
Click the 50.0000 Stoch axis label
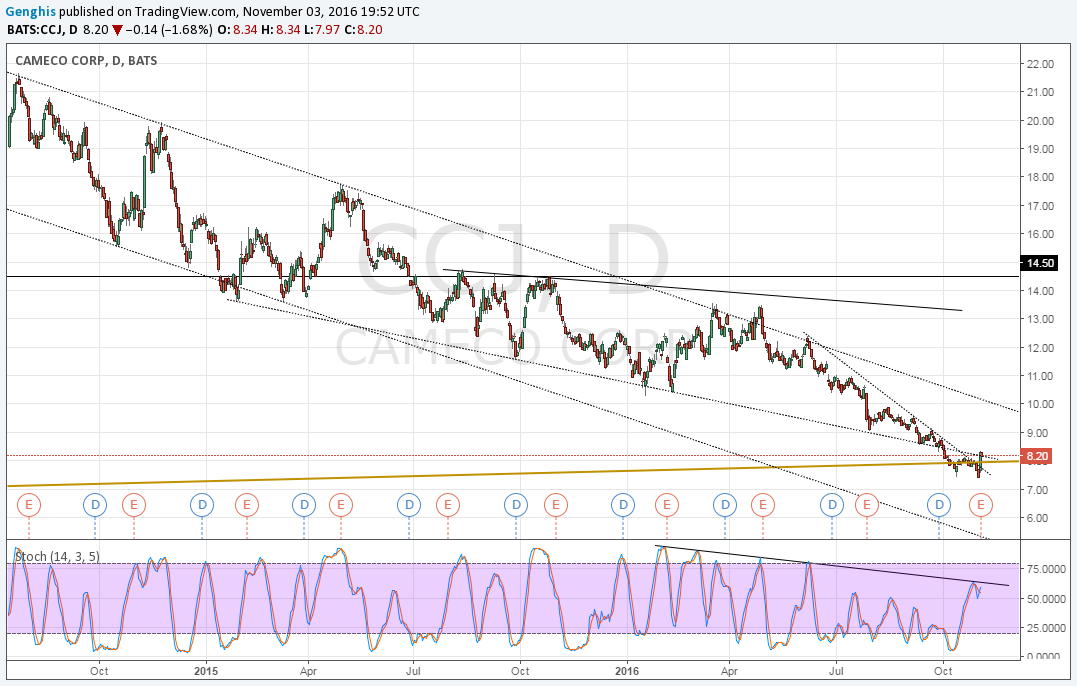point(1047,599)
